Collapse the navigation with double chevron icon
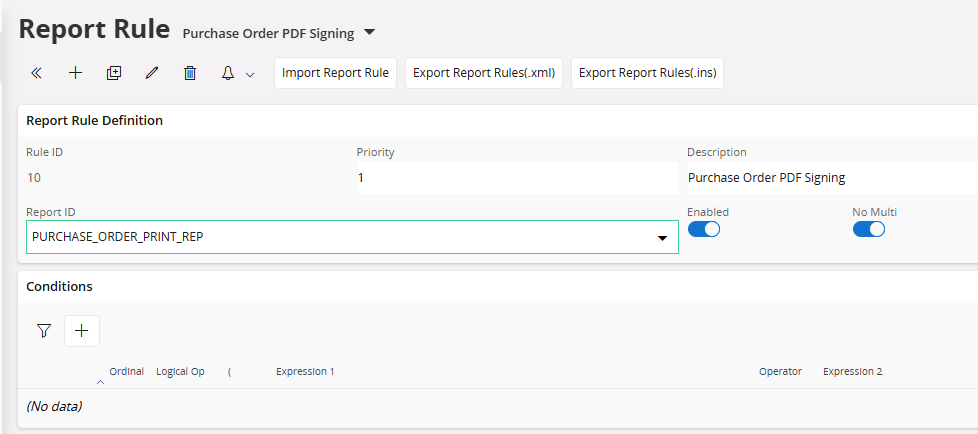 click(37, 73)
